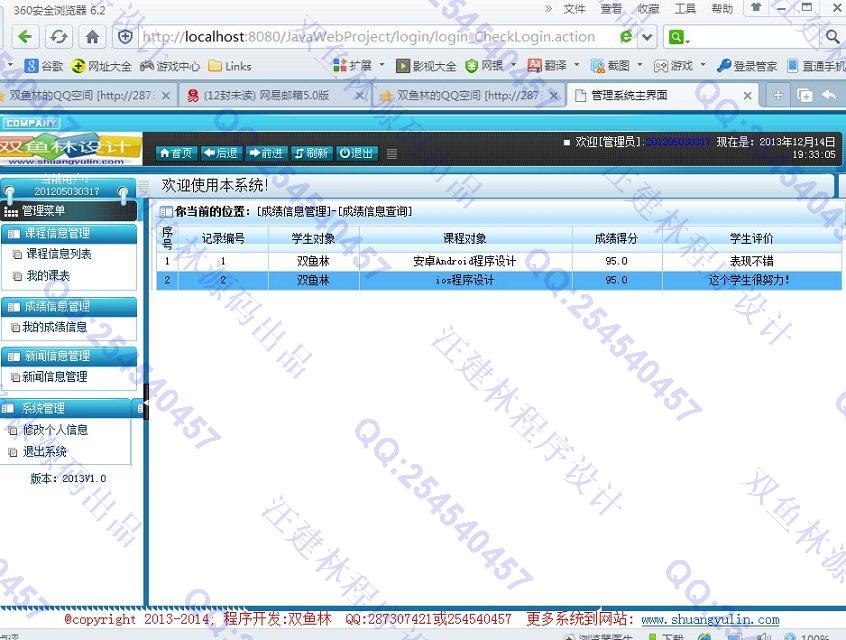Click the search magnifier icon
This screenshot has width=846, height=640.
click(x=833, y=37)
